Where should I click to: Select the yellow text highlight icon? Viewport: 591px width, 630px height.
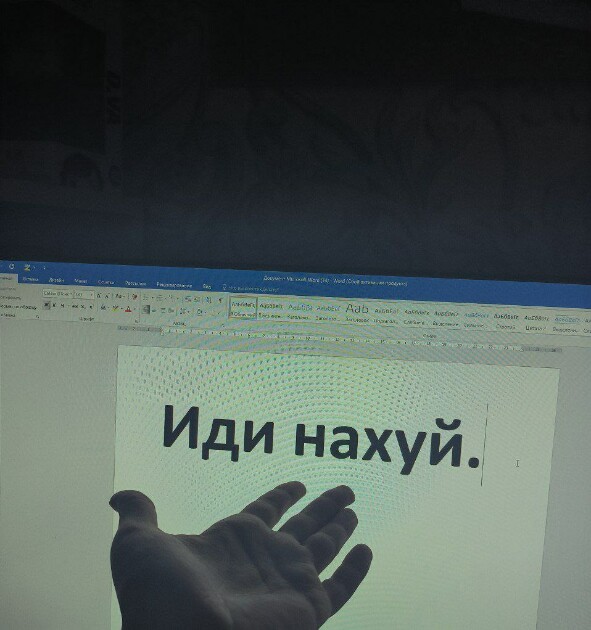(x=116, y=309)
